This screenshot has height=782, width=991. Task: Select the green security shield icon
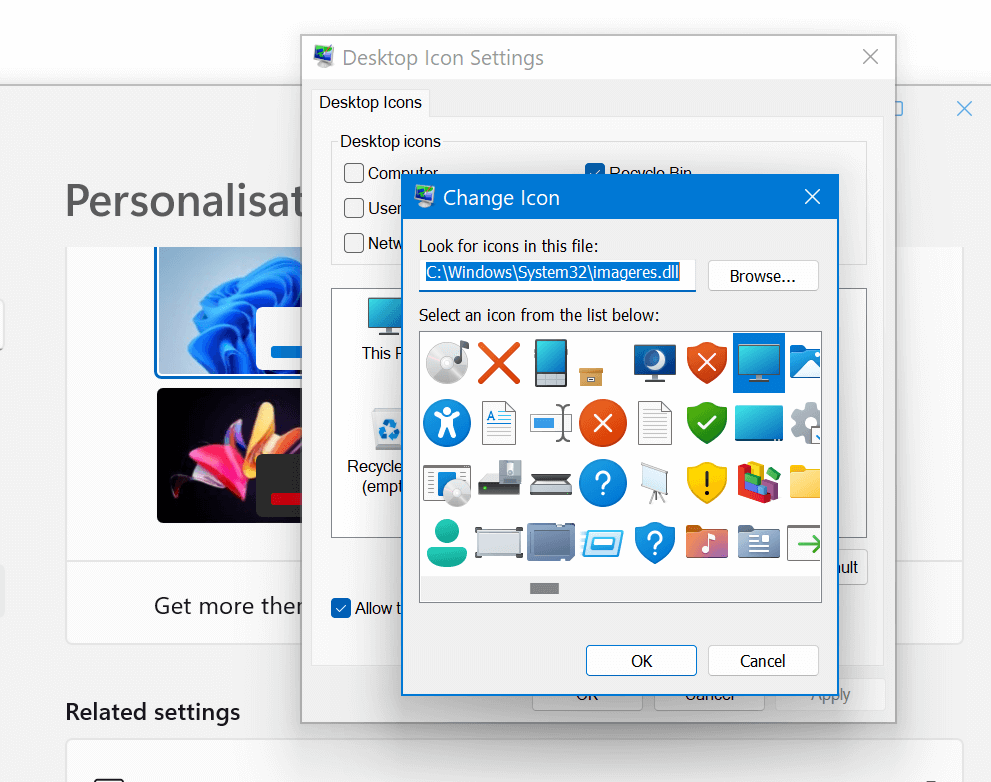pos(707,423)
